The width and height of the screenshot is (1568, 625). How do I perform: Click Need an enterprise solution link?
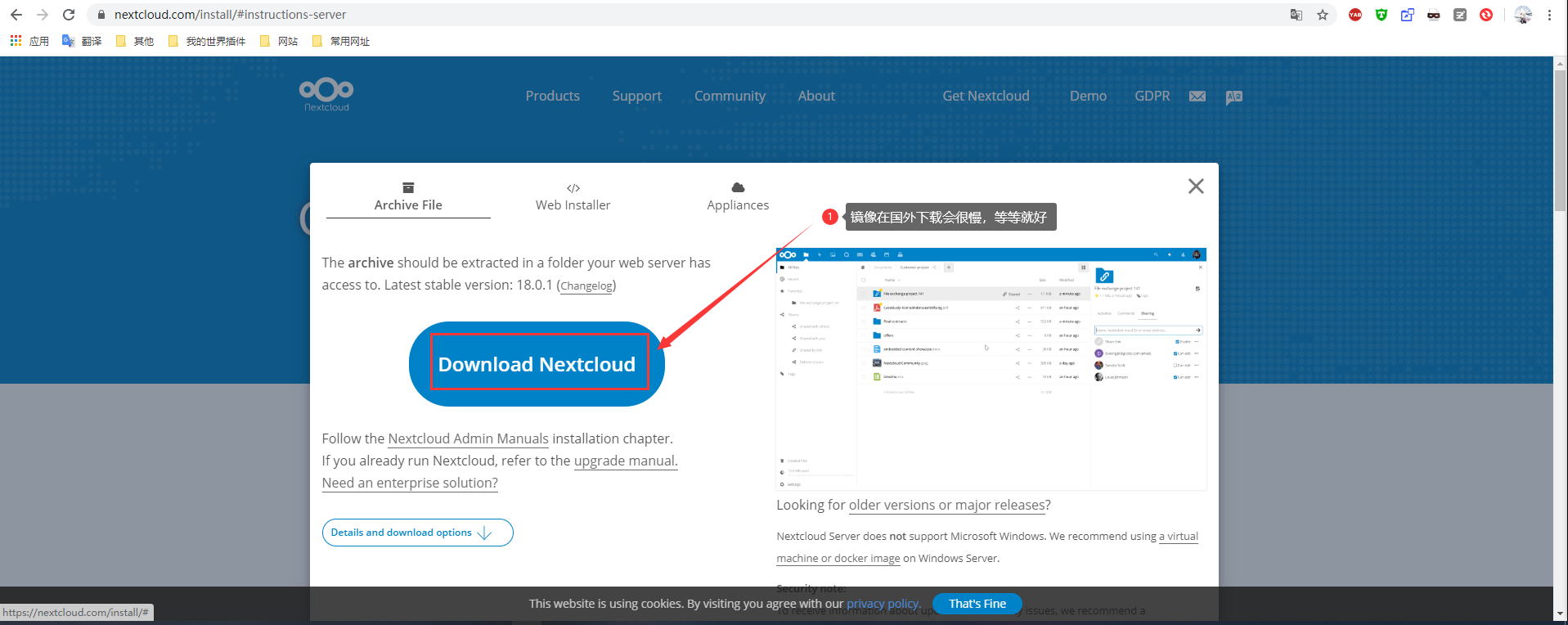click(x=410, y=483)
